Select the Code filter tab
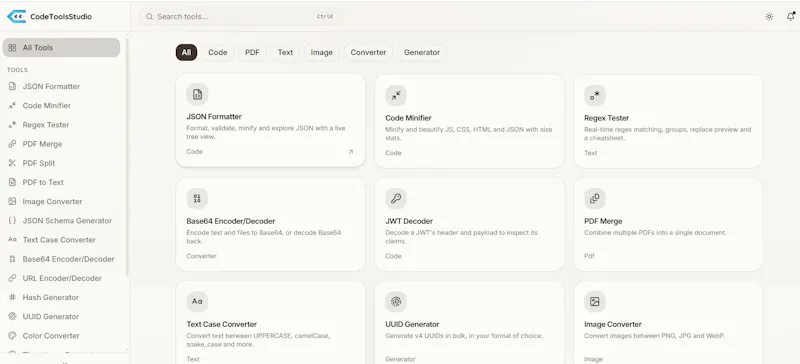 click(x=218, y=52)
